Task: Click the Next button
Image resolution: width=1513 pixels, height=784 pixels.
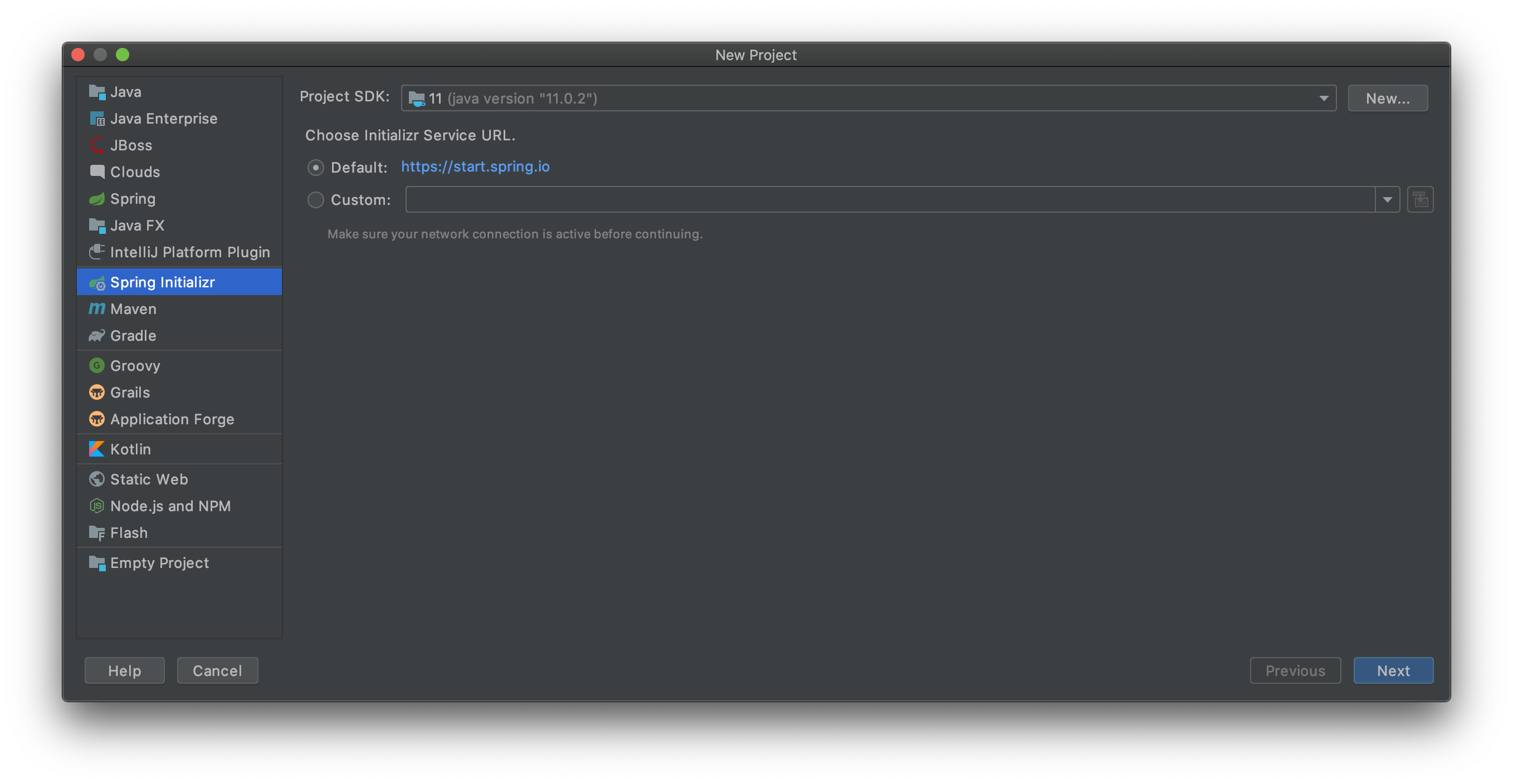Action: tap(1393, 670)
